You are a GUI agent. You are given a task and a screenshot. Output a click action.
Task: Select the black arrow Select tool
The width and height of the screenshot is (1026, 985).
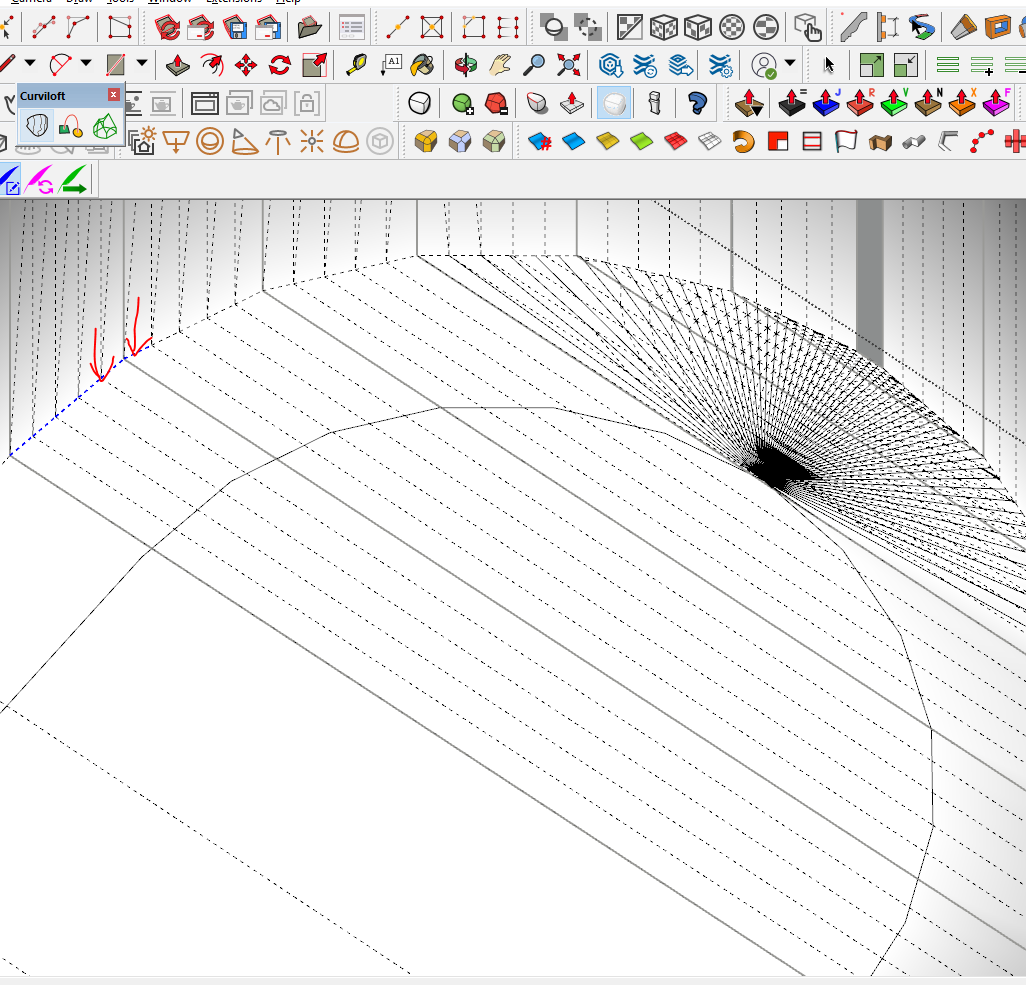829,65
